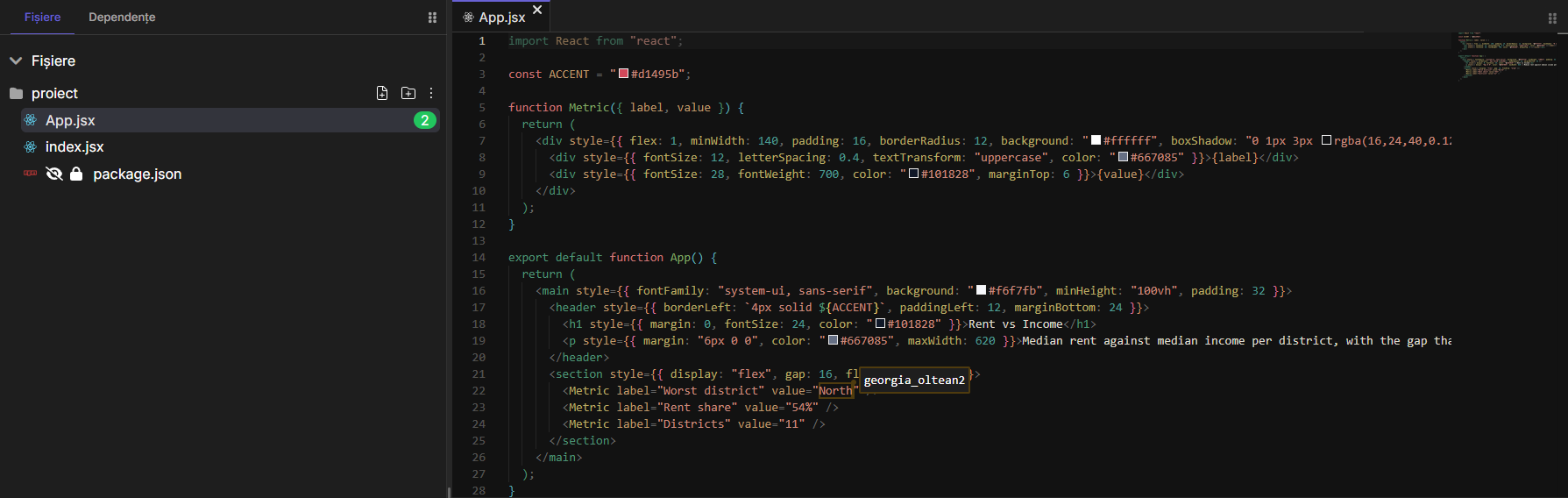Image resolution: width=1568 pixels, height=498 pixels.
Task: Click line number 14 in gutter
Action: coord(480,257)
